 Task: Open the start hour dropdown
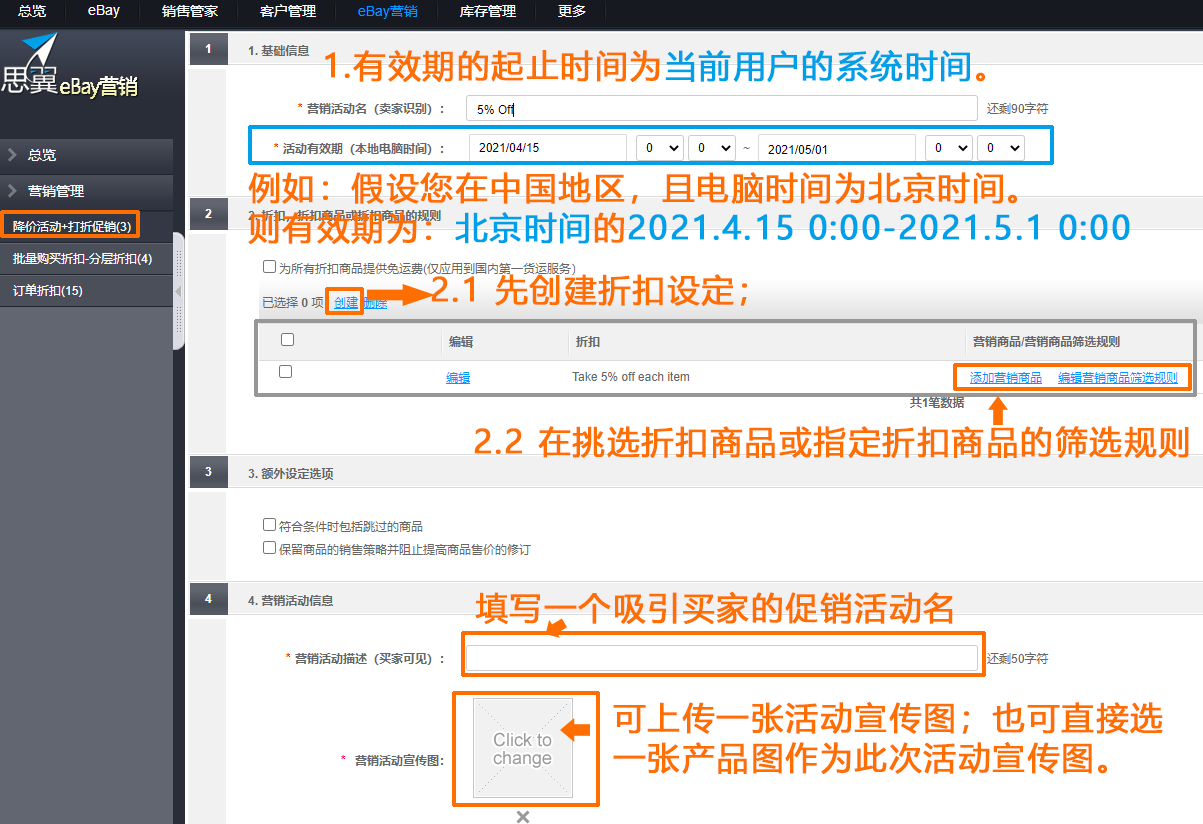(x=660, y=148)
